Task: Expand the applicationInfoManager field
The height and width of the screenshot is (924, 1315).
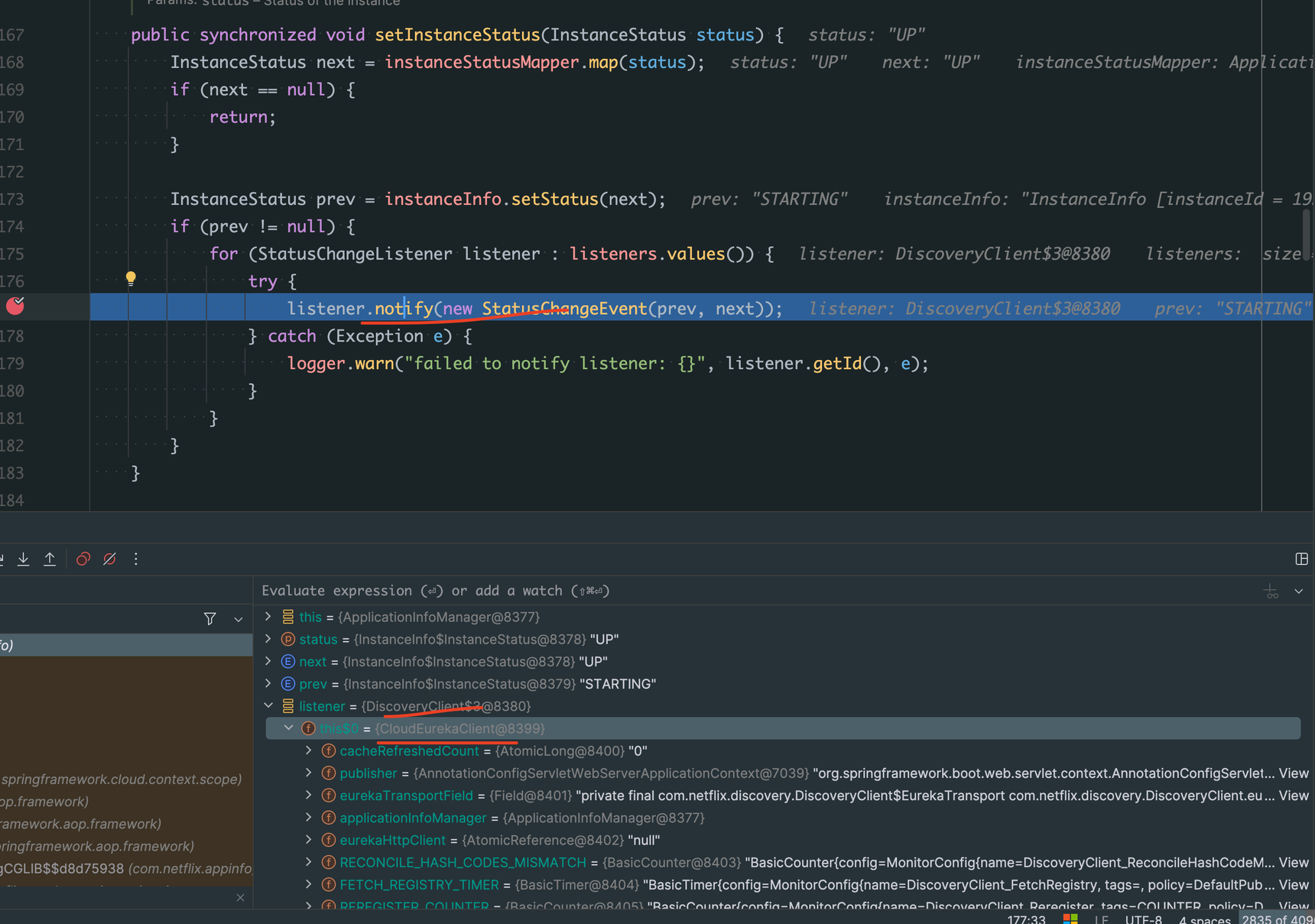Action: [x=309, y=817]
